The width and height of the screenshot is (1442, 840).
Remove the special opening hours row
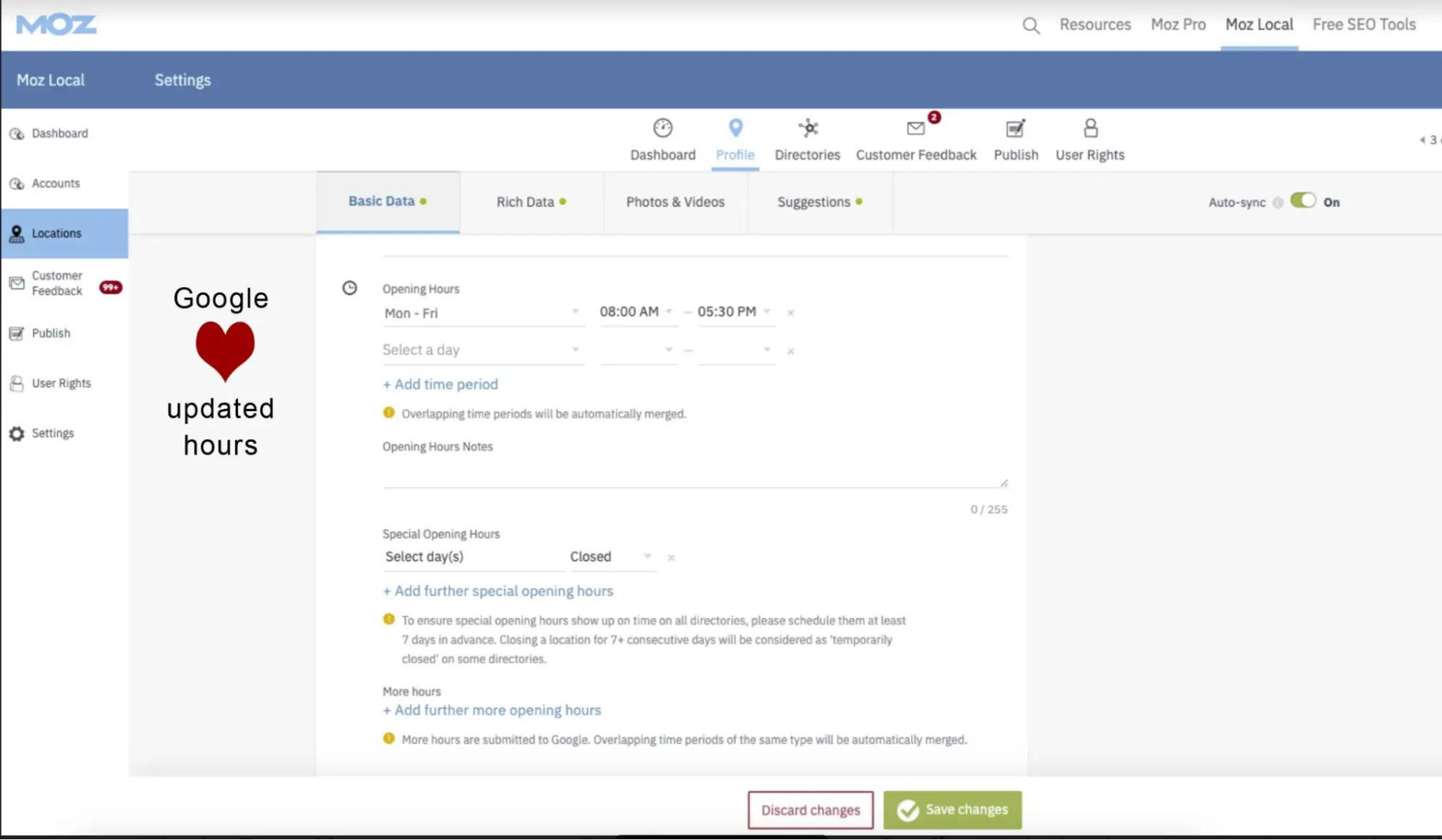tap(671, 558)
